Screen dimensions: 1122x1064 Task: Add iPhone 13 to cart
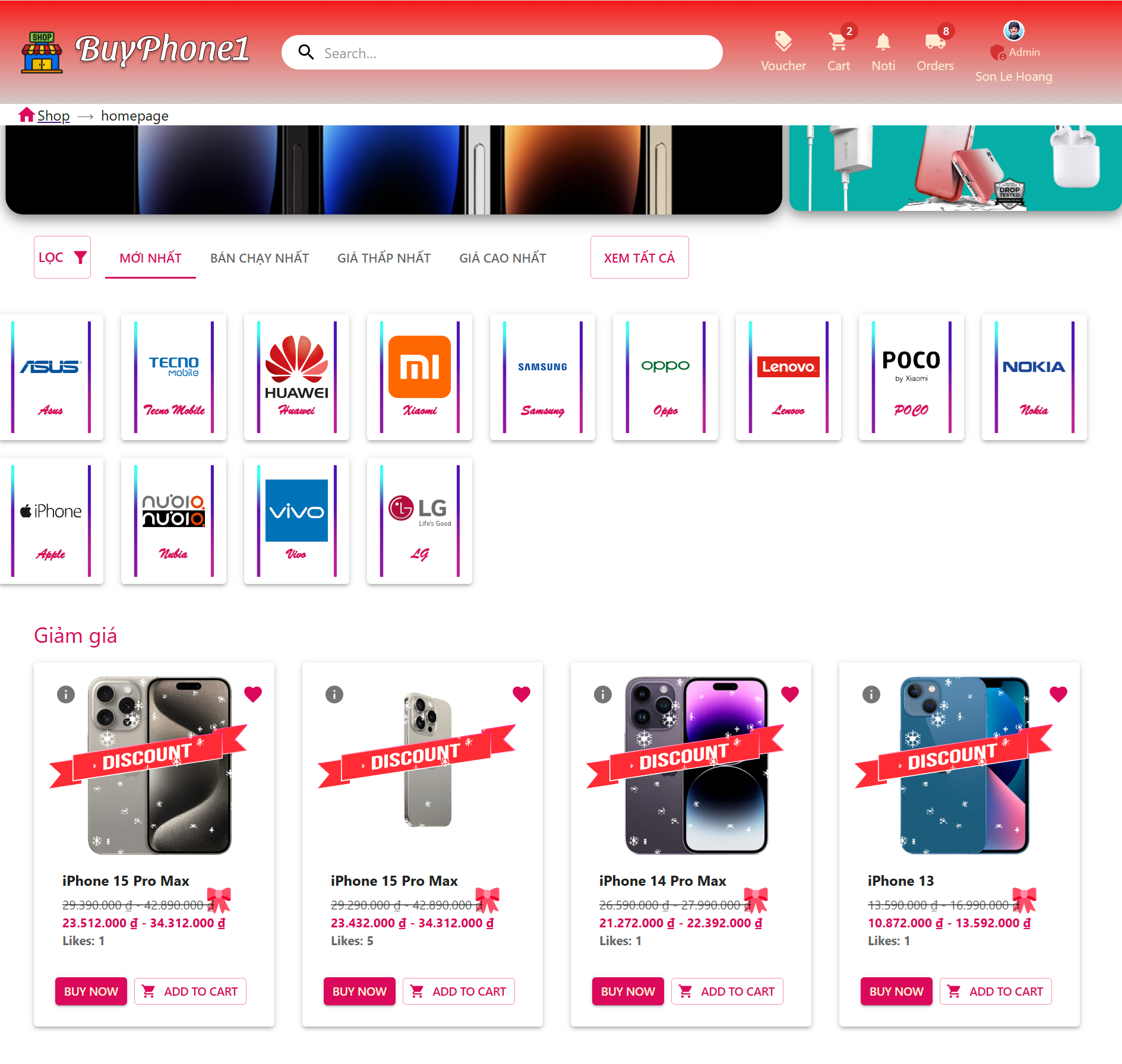click(995, 992)
